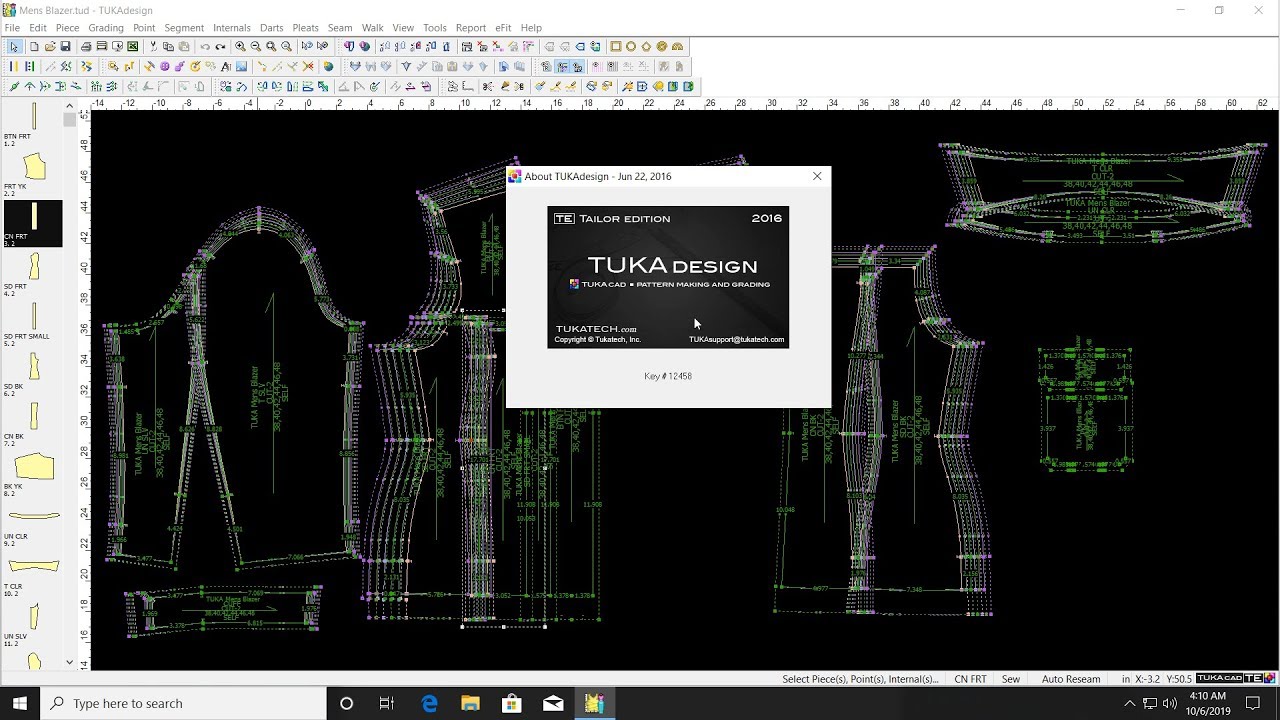
Task: Open a file using the folder icon
Action: click(50, 46)
